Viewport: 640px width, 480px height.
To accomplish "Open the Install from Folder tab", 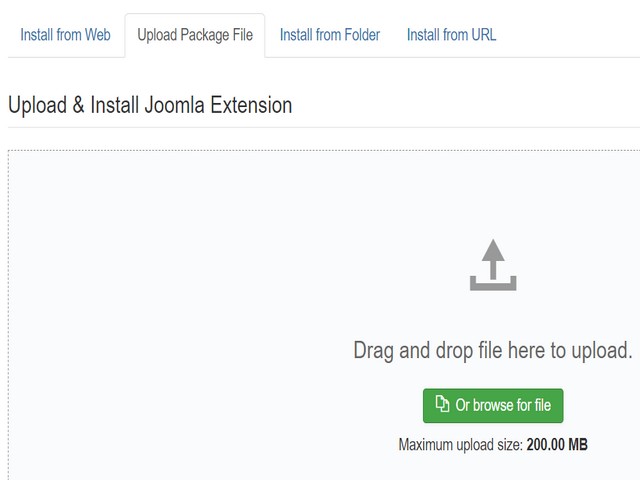I will [x=330, y=35].
